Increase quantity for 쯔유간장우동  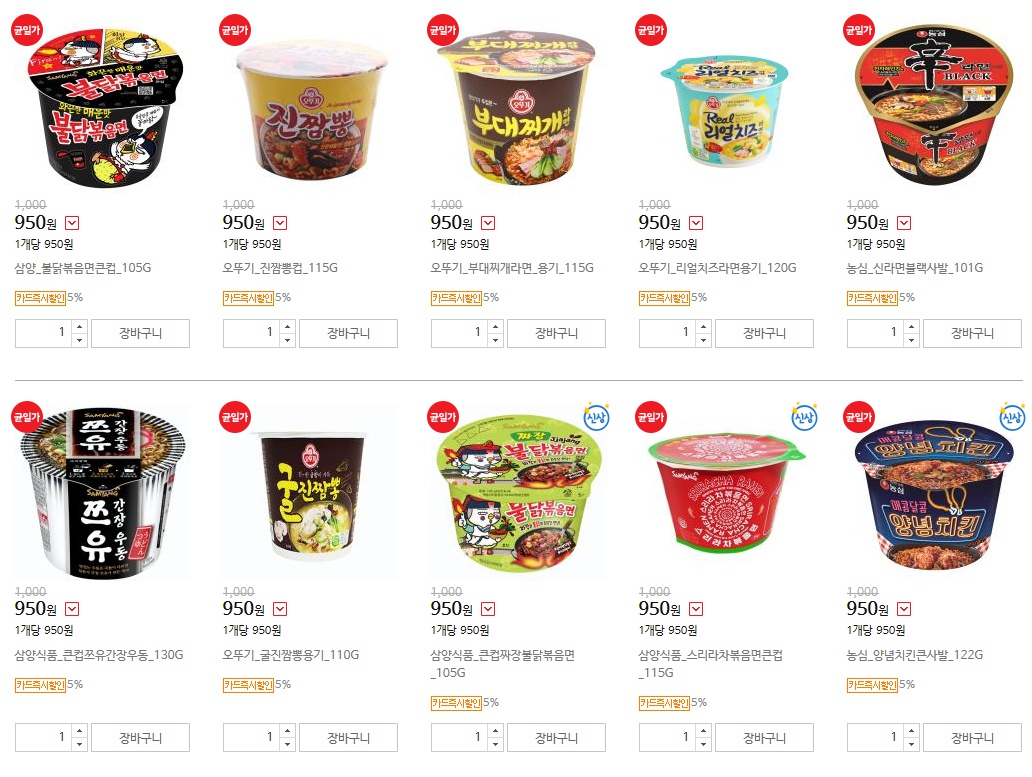80,730
